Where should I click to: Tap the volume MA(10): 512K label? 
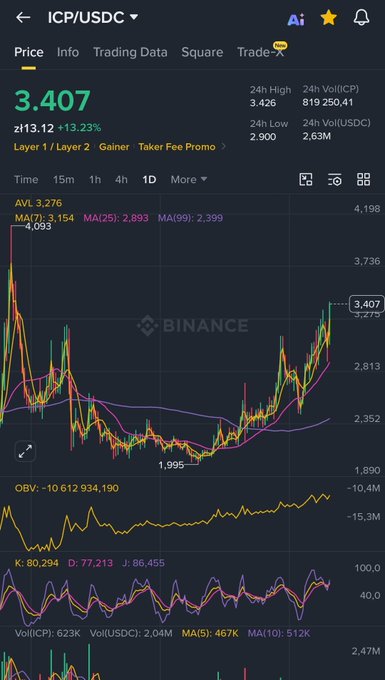(279, 634)
